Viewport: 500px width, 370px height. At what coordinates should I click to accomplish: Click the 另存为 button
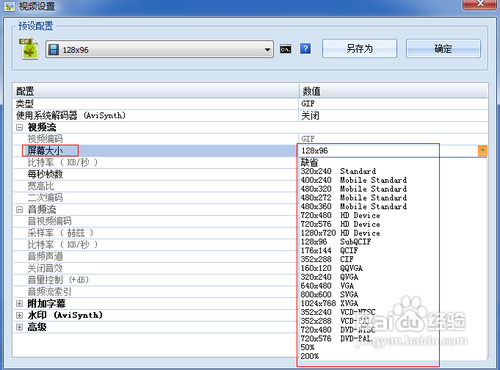coord(359,49)
